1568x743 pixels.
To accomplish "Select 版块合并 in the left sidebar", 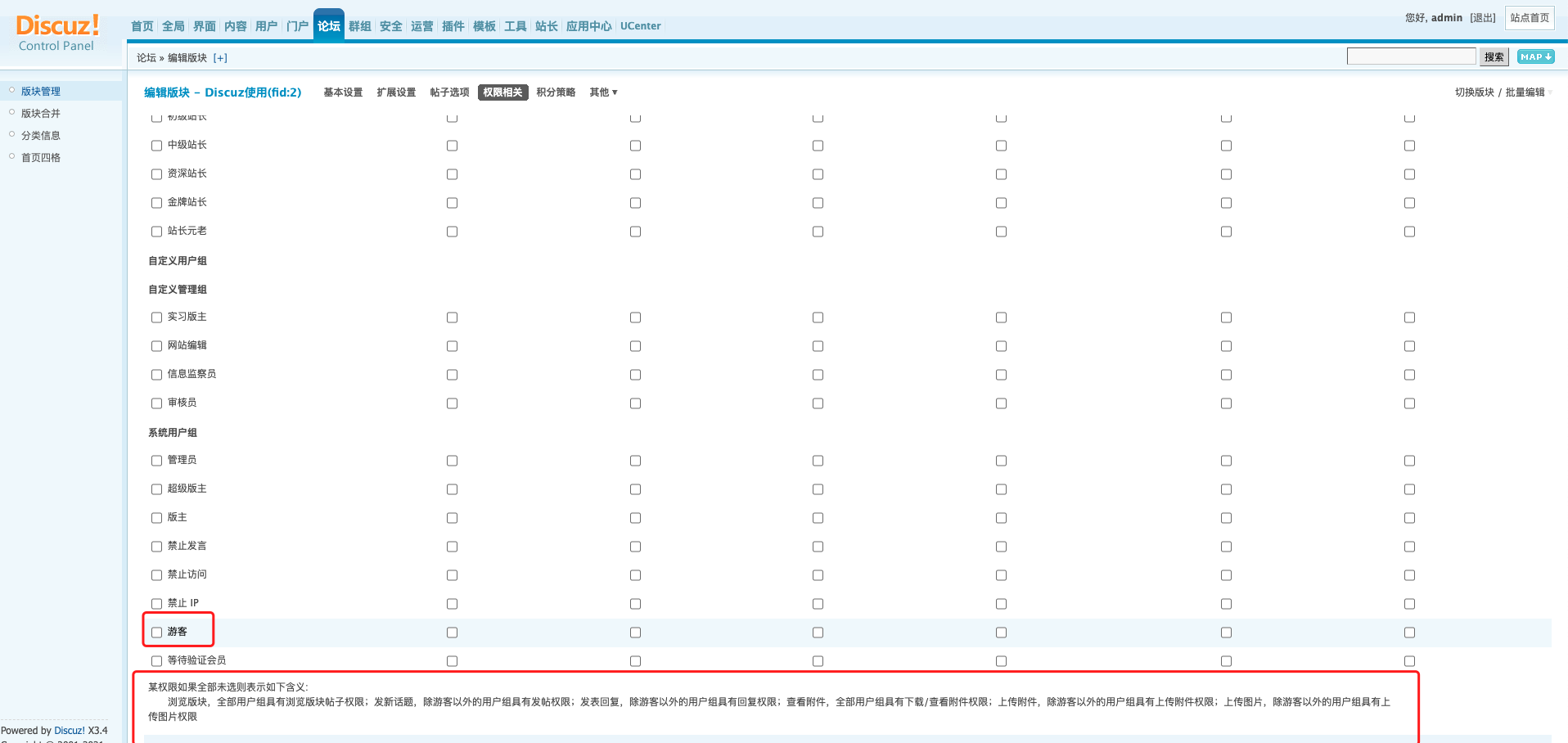I will 41,114.
